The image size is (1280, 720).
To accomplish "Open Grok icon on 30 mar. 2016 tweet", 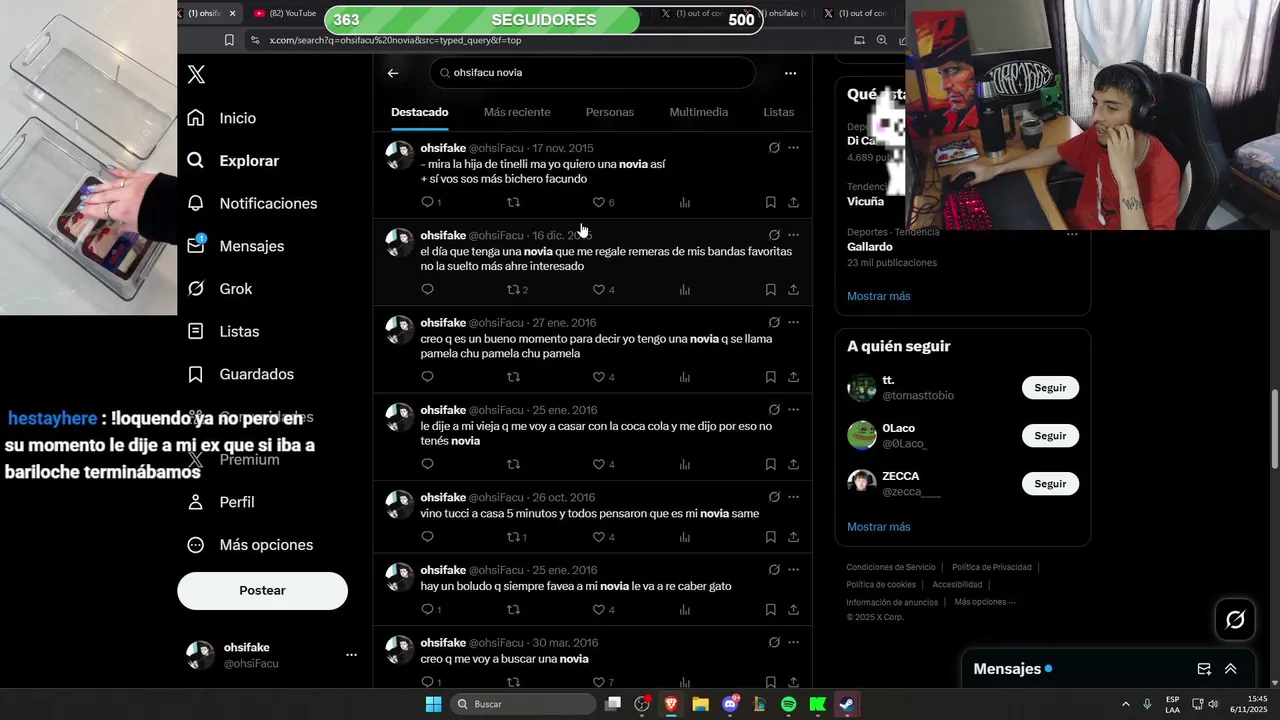I will (774, 642).
